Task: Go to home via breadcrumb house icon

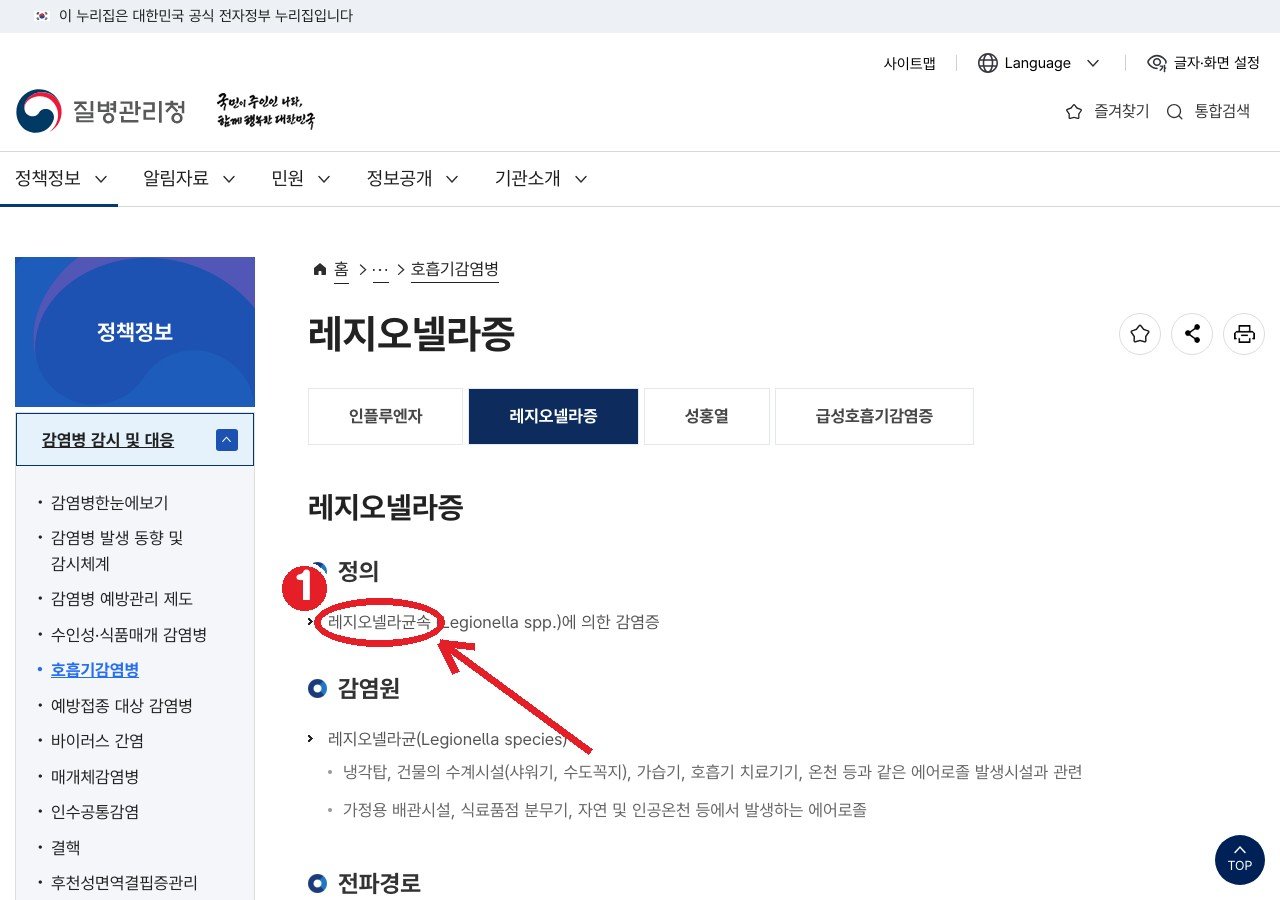Action: coord(320,269)
